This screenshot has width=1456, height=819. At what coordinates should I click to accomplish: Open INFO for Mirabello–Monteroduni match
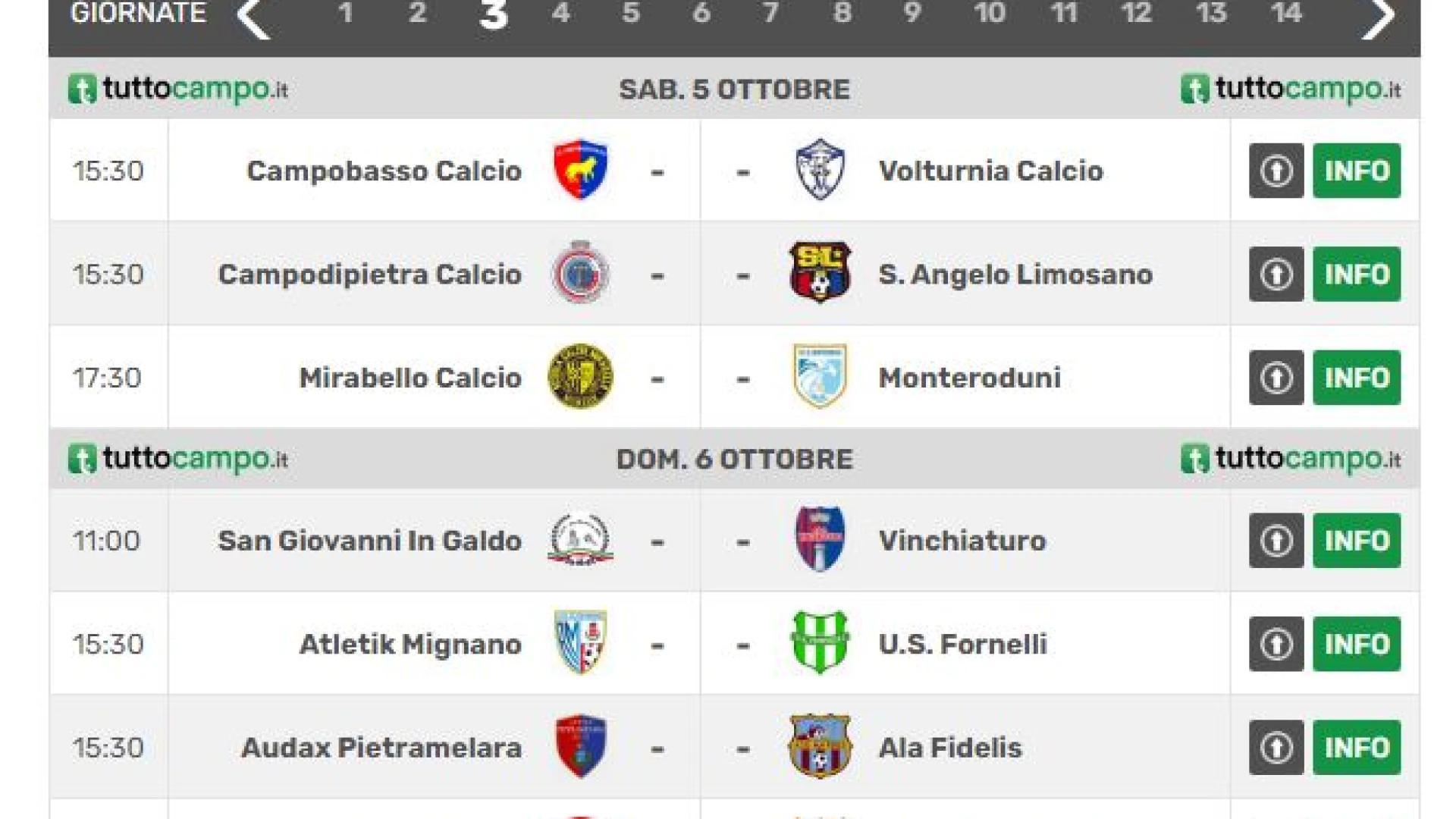click(x=1357, y=378)
